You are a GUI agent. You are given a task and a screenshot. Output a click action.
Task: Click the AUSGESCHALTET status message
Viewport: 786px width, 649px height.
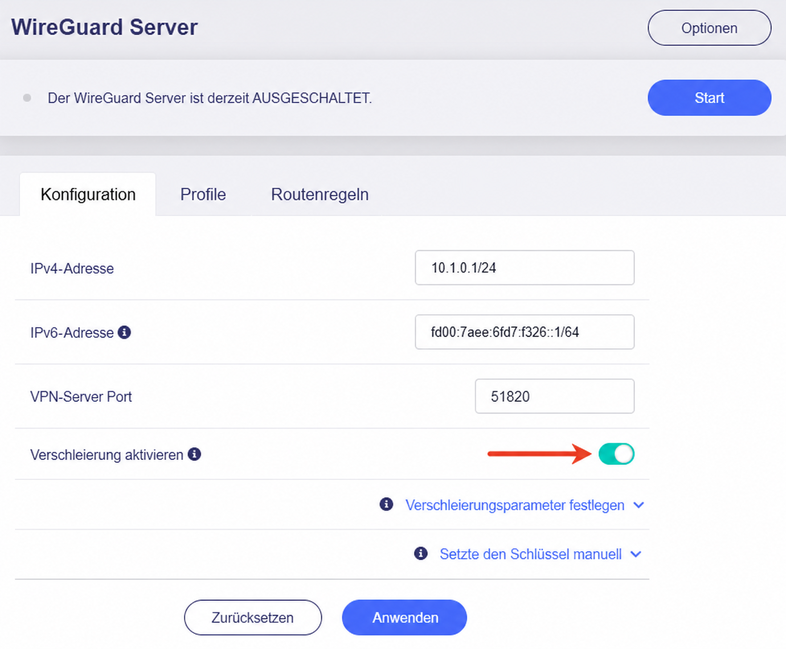point(210,98)
